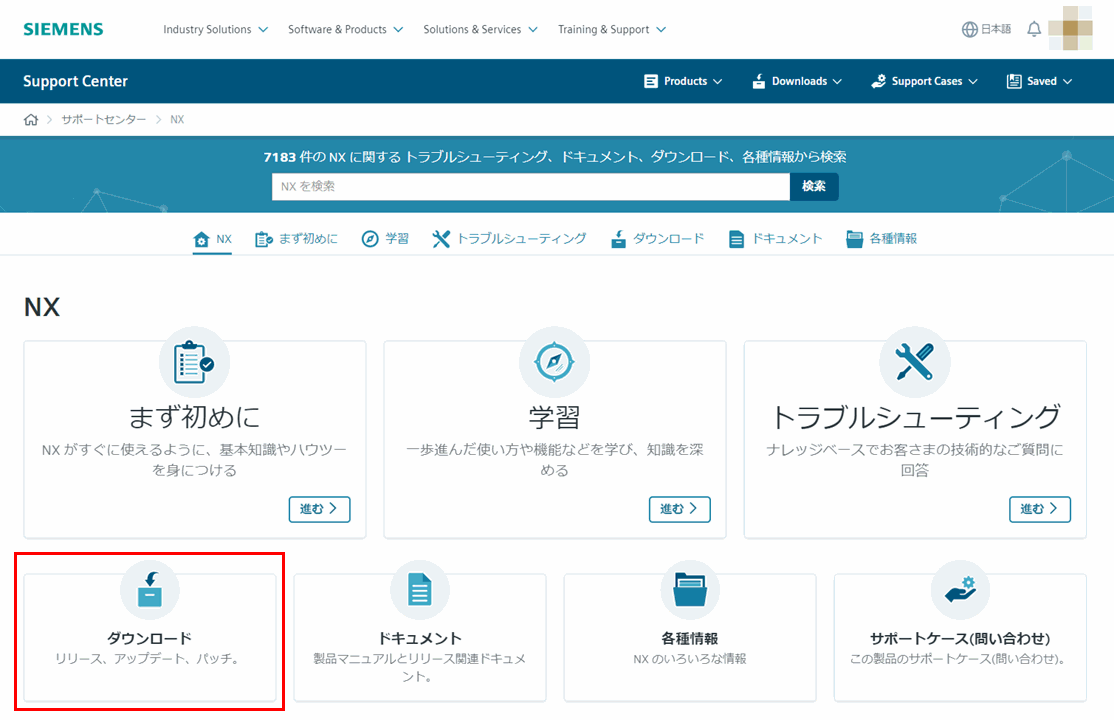Click the document icon on ドキュメント card
Viewport: 1114px width, 720px height.
420,590
